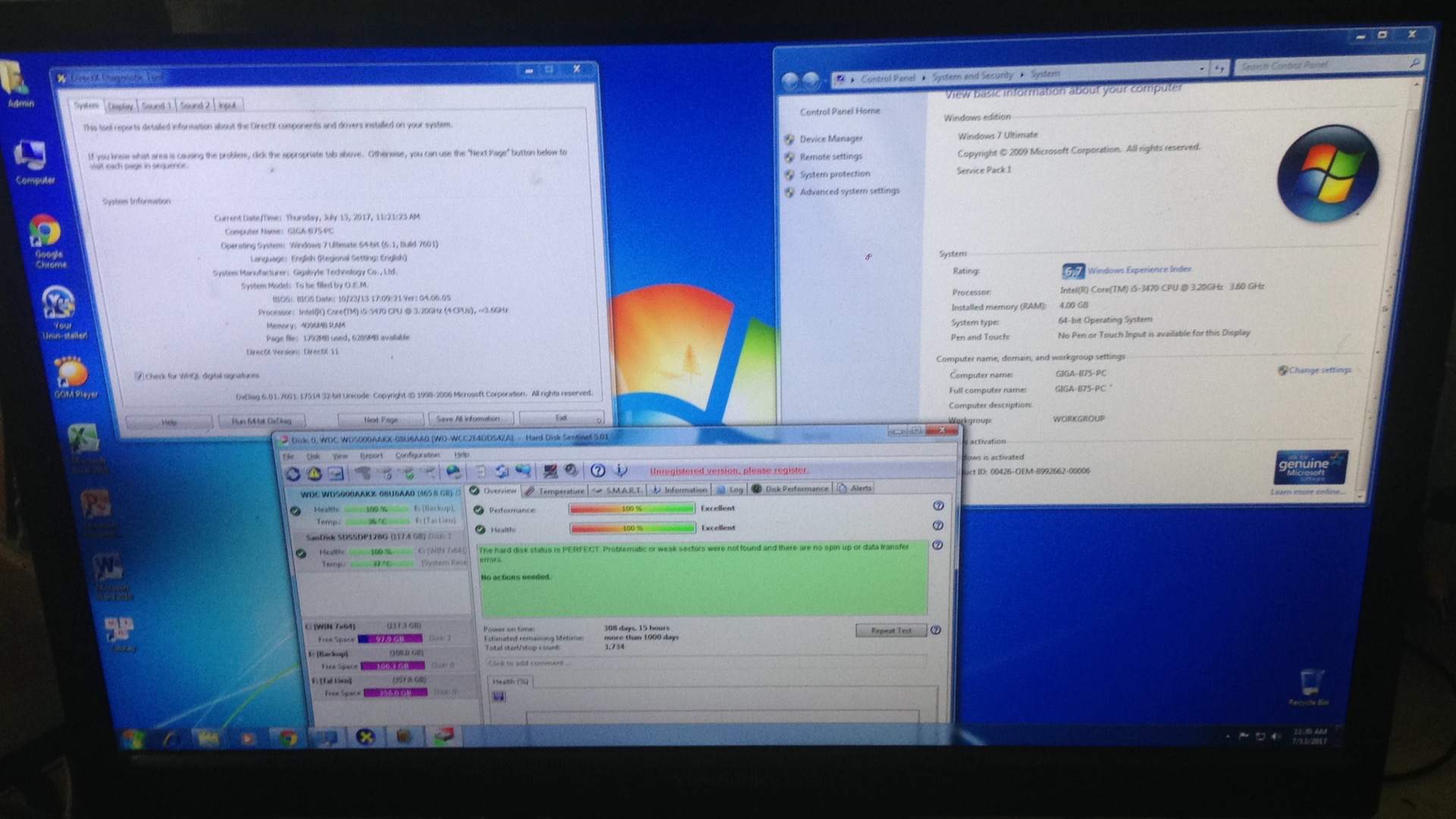
Task: Open the Log tab in Hard Disk Sentinel
Action: [x=729, y=489]
